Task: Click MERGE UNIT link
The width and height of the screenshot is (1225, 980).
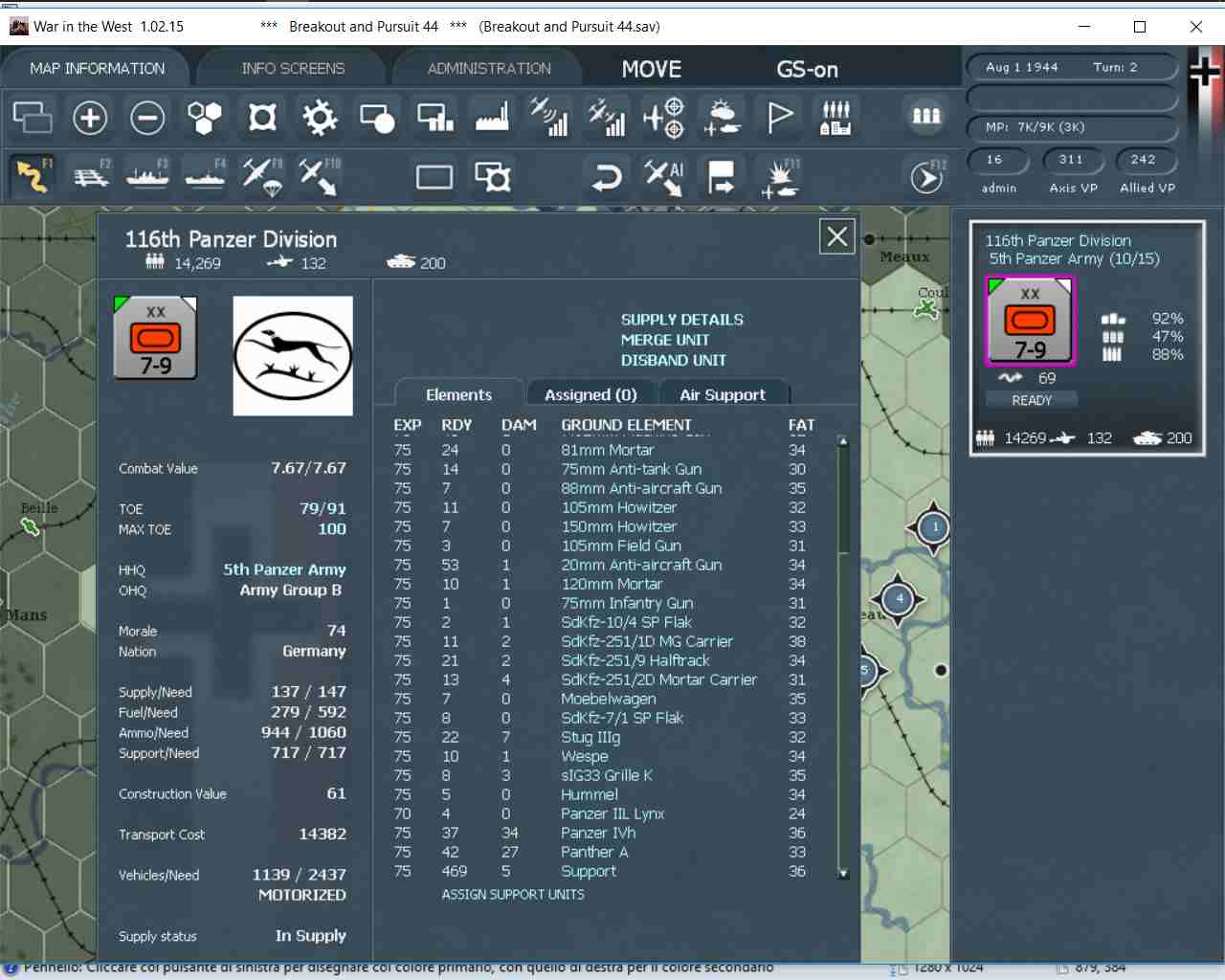Action: pyautogui.click(x=665, y=340)
